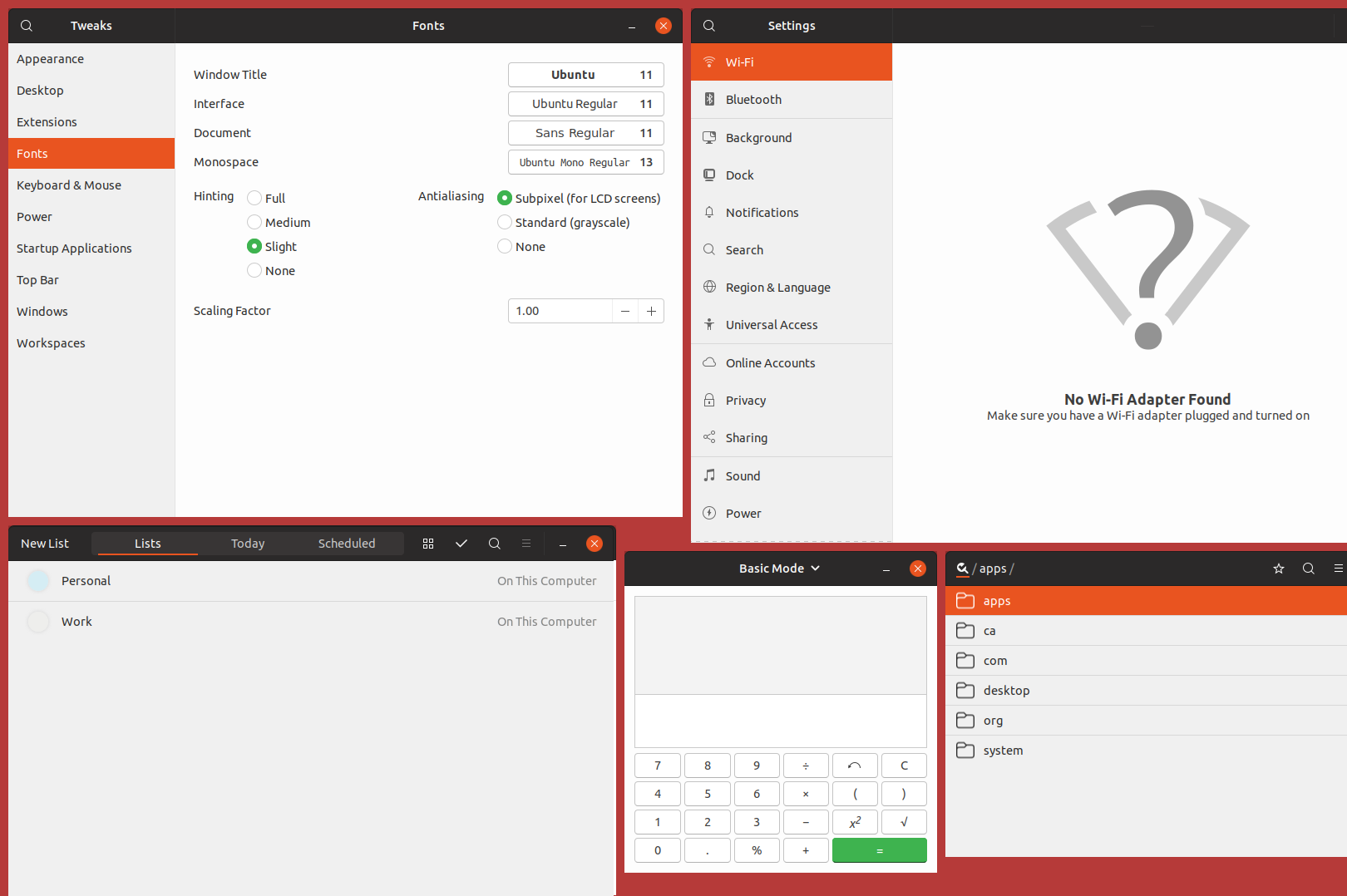Click the square root key in Calculator

904,822
